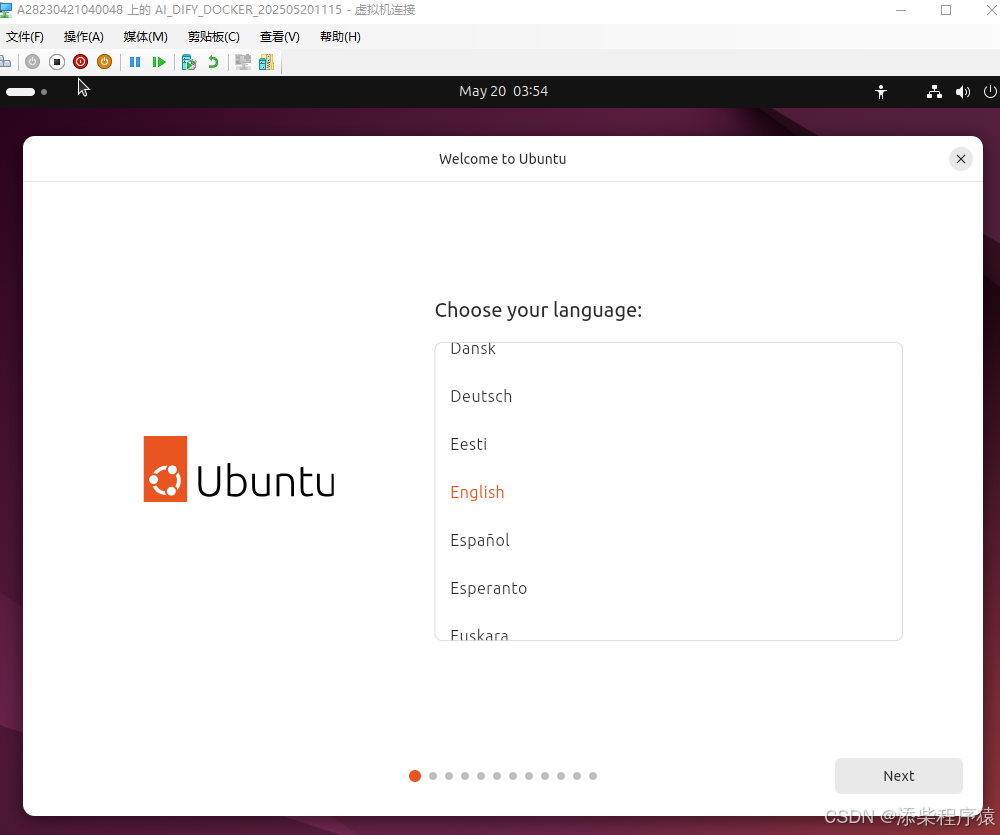The width and height of the screenshot is (1000, 835).
Task: Shut down the VM using the red power icon
Action: pos(80,62)
